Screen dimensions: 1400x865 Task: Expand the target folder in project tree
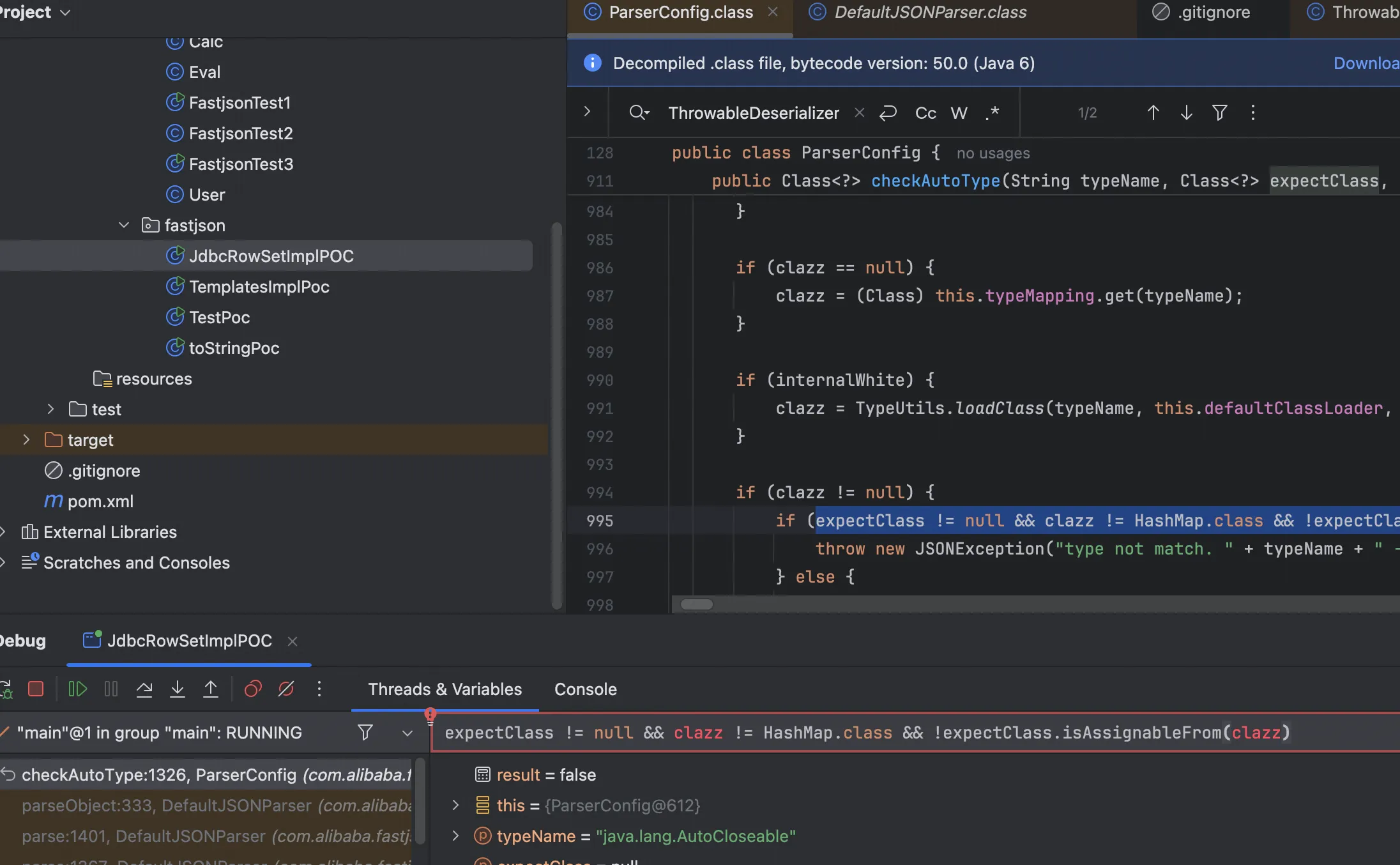pos(26,440)
